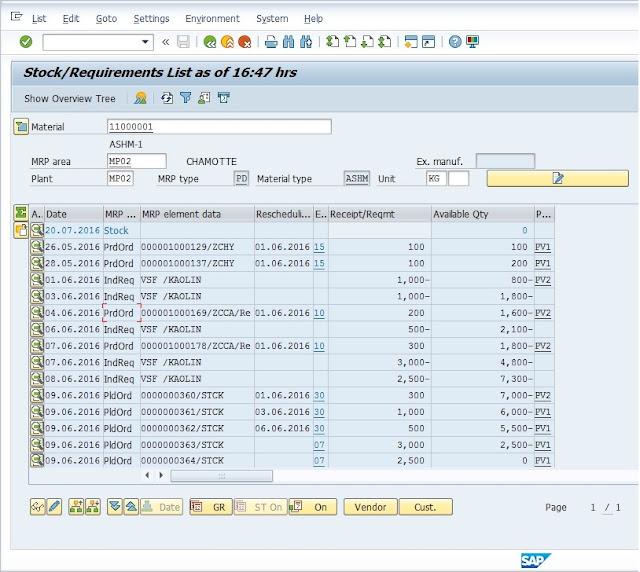Image resolution: width=640 pixels, height=572 pixels.
Task: Go to Next Page icon
Action: pos(367,42)
